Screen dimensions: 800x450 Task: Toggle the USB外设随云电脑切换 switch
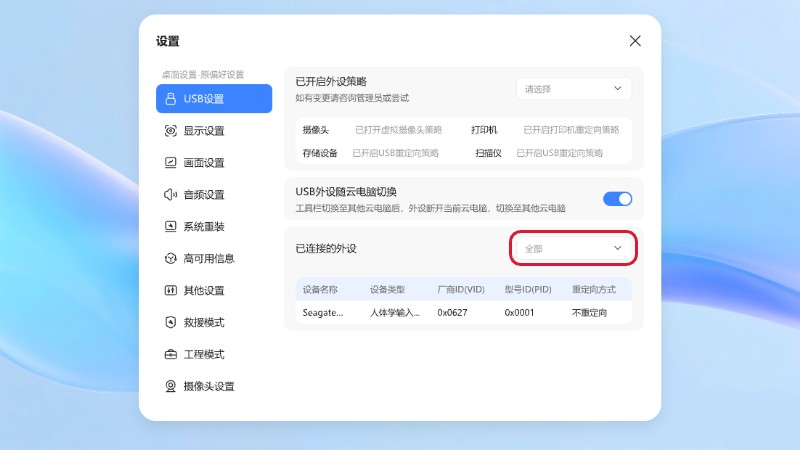[617, 199]
